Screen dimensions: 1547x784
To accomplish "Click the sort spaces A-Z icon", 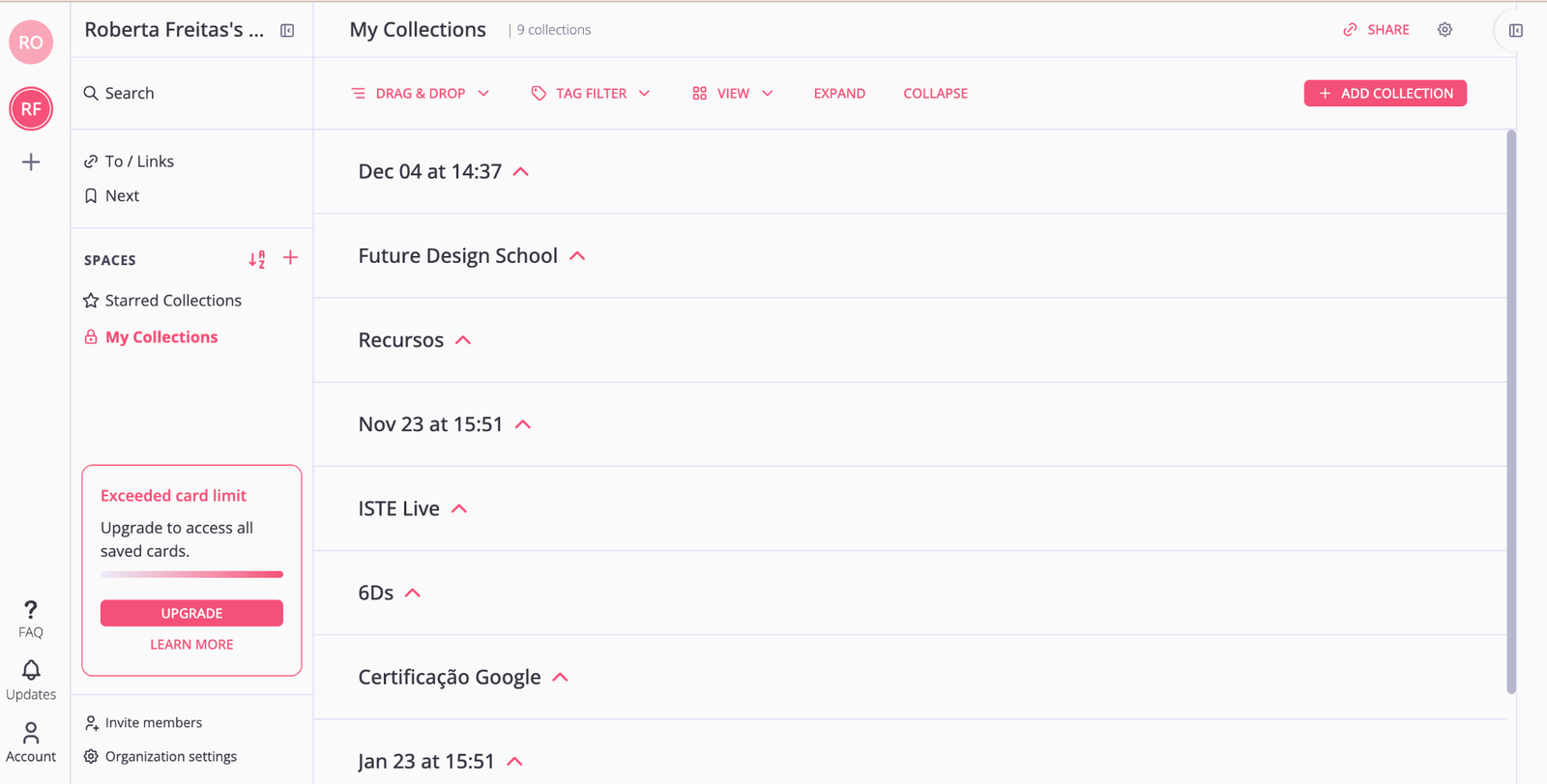I will point(257,259).
